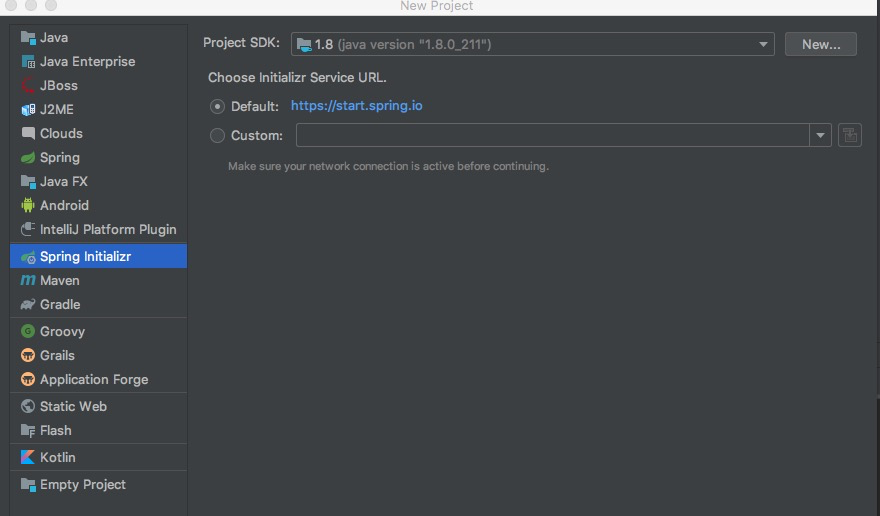Click the Java folder icon
880x516 pixels.
(x=28, y=38)
